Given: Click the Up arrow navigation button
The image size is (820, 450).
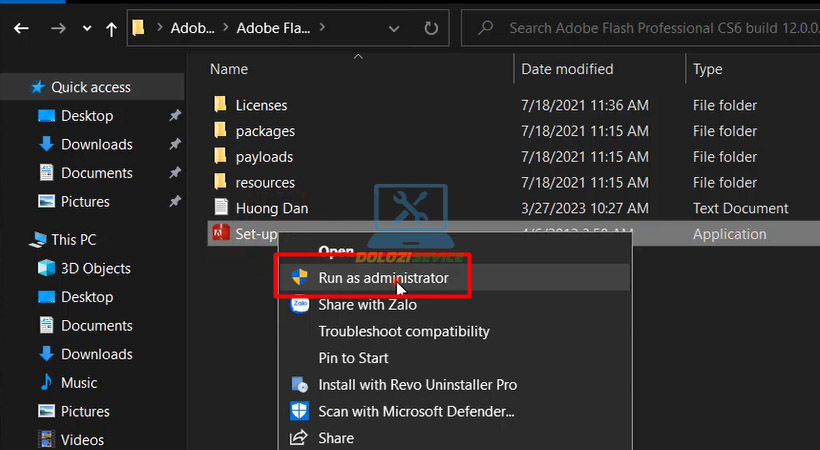Looking at the screenshot, I should click(x=111, y=28).
